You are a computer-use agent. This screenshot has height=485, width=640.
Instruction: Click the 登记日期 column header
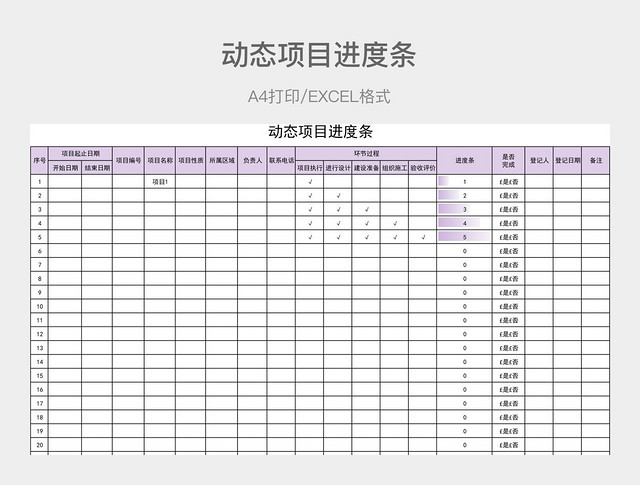tap(568, 160)
